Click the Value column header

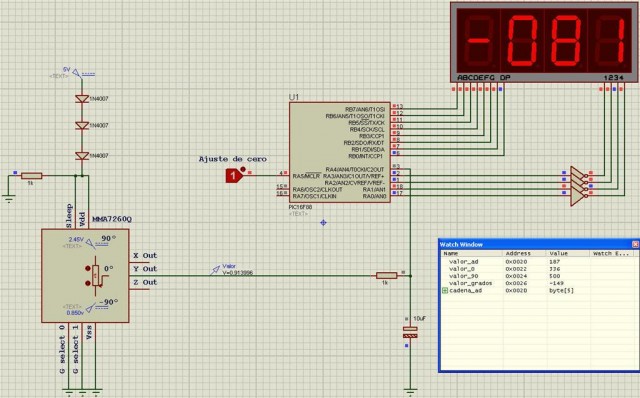569,253
